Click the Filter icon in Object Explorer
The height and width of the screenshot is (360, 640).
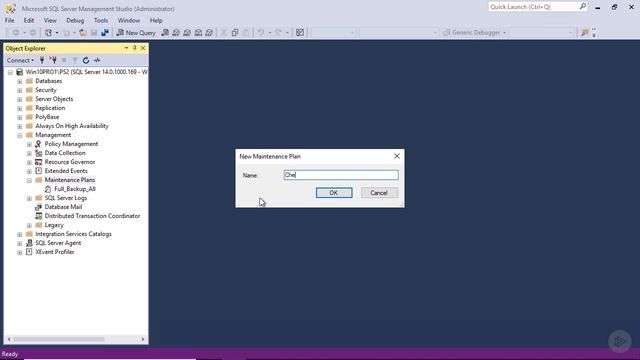click(x=75, y=60)
